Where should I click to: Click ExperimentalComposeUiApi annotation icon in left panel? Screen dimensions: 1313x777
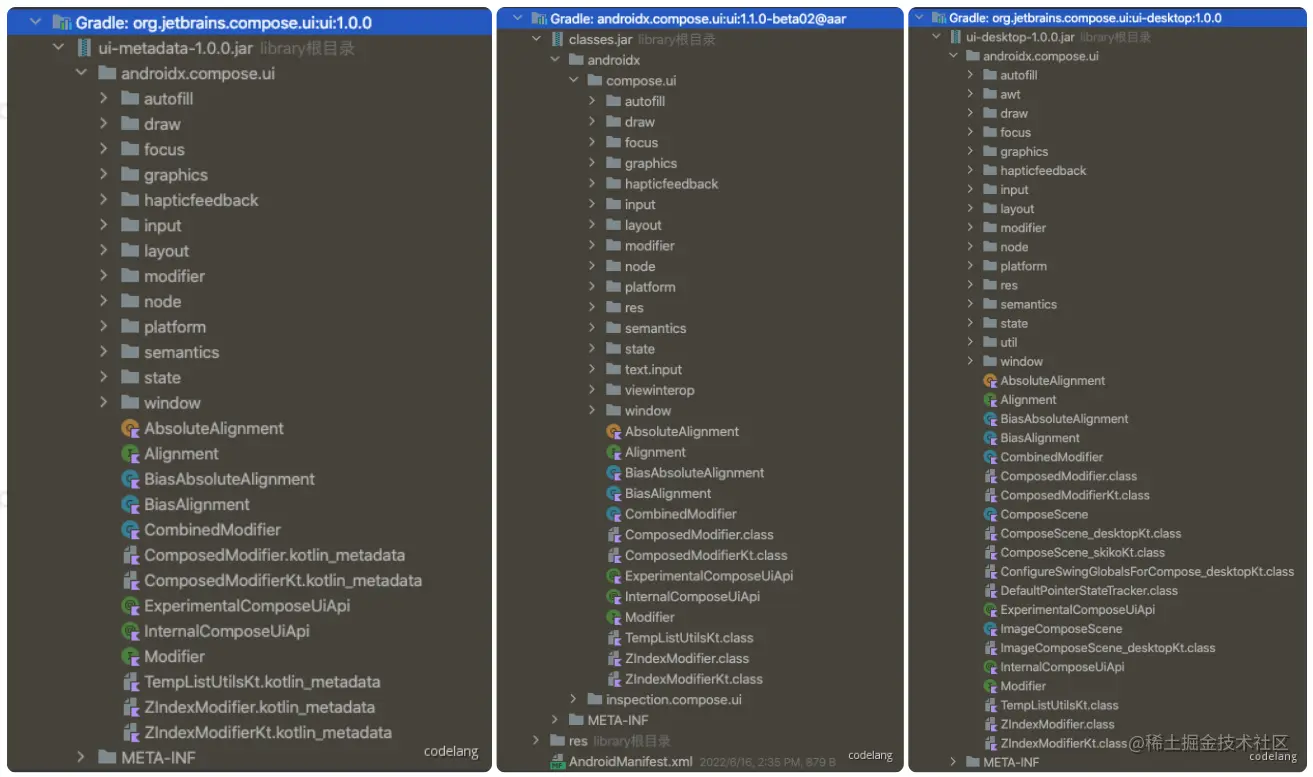(130, 606)
